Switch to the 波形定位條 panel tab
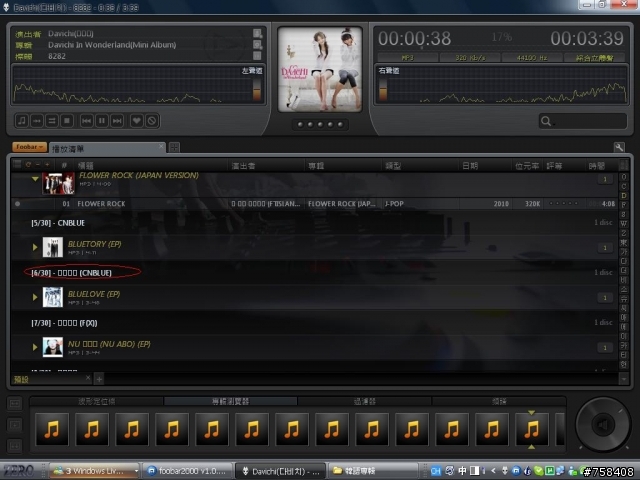This screenshot has height=480, width=640. [x=97, y=402]
